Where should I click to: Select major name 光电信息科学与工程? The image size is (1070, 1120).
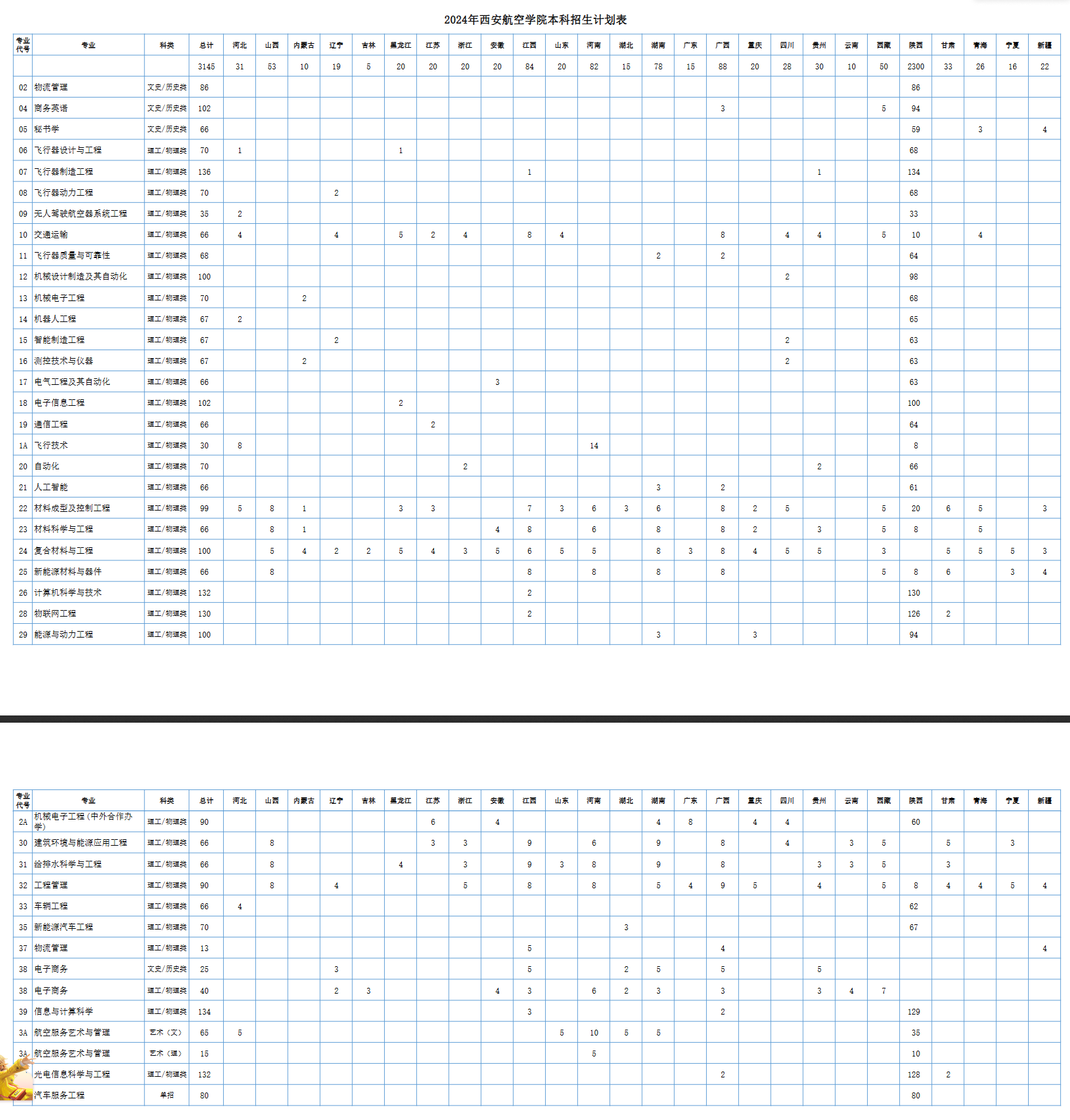[x=72, y=1075]
